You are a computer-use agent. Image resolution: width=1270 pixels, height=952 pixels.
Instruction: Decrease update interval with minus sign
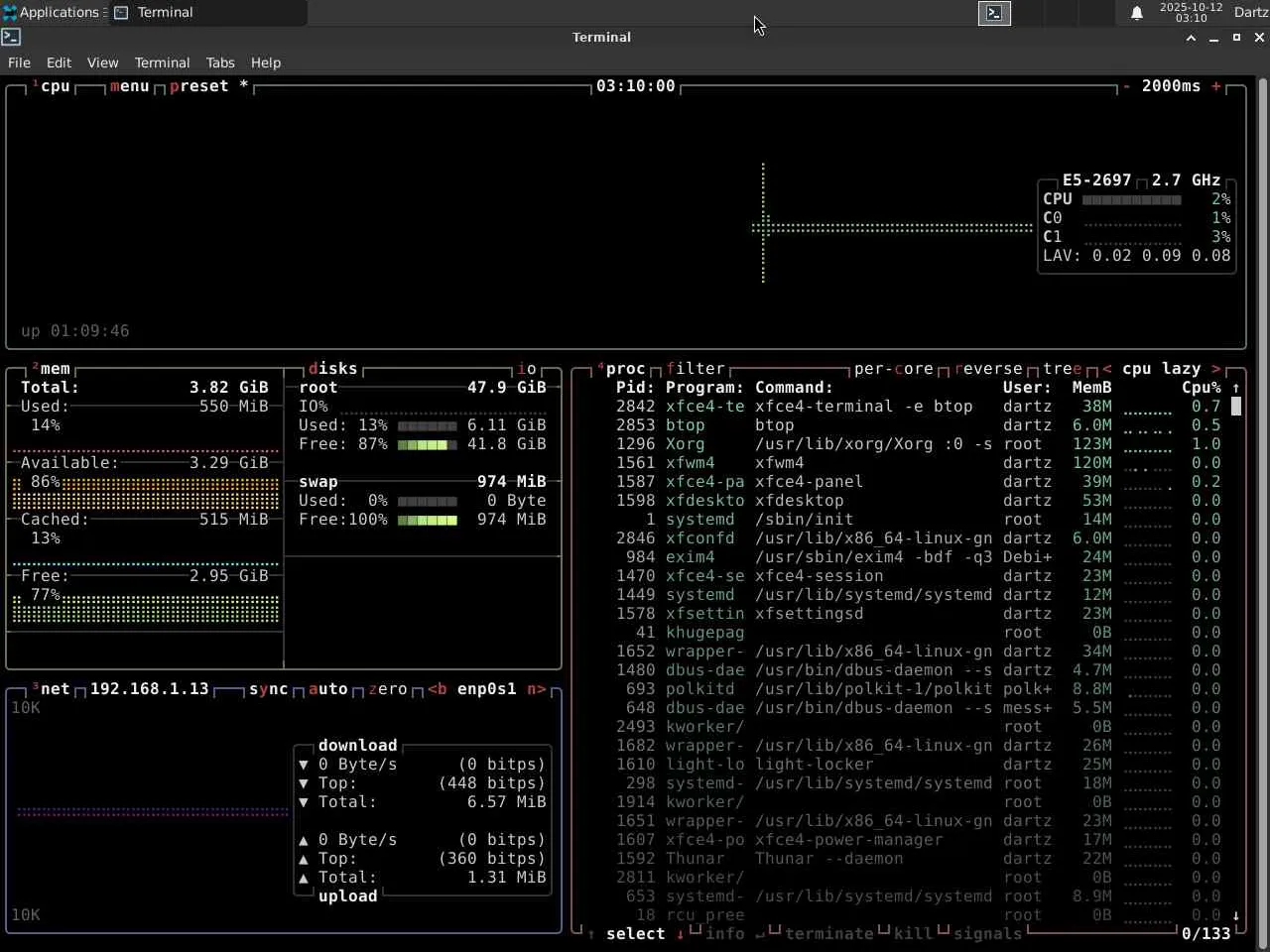coord(1126,86)
